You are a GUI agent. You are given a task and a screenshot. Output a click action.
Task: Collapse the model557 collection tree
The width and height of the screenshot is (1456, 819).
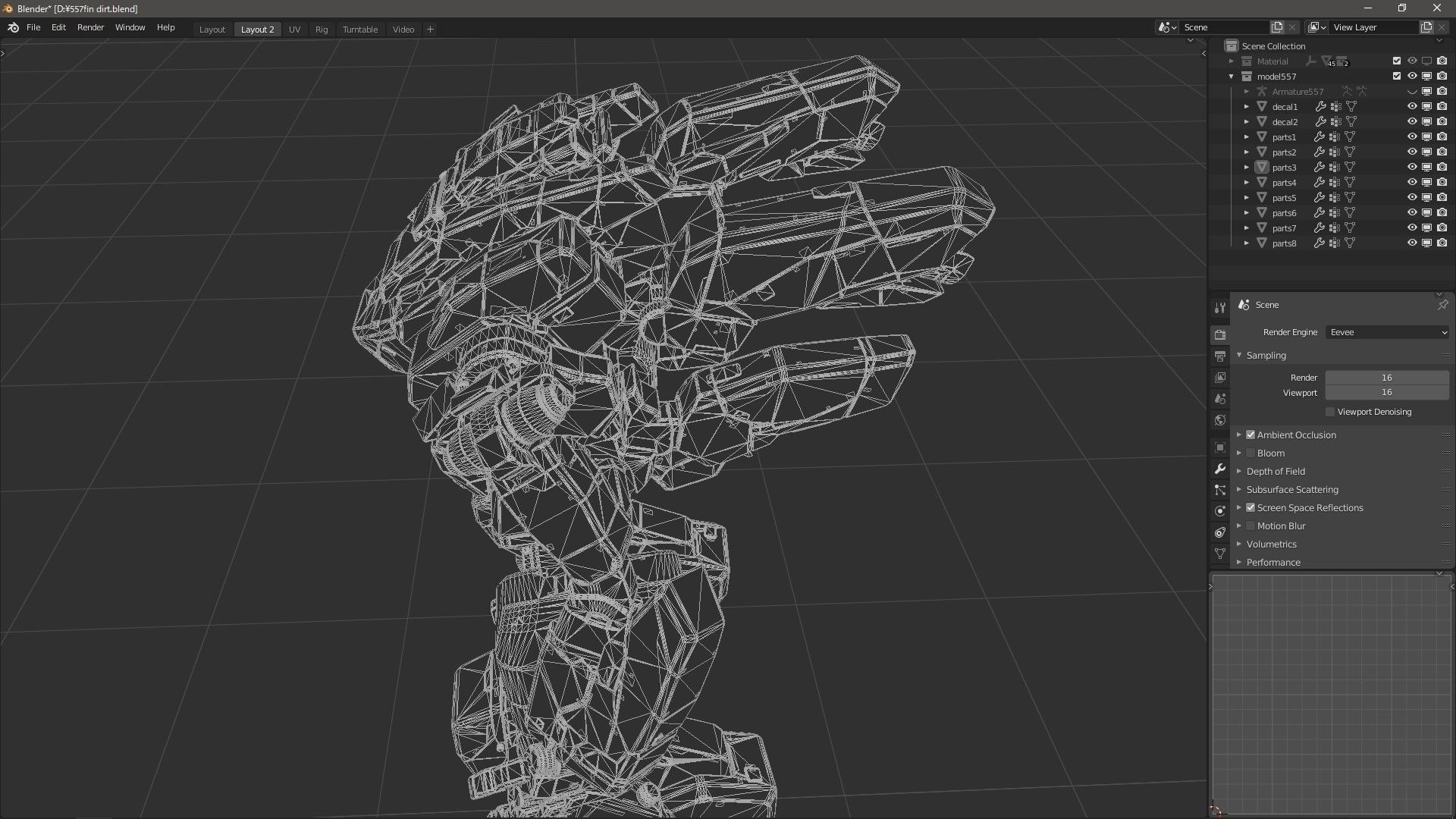pyautogui.click(x=1232, y=77)
